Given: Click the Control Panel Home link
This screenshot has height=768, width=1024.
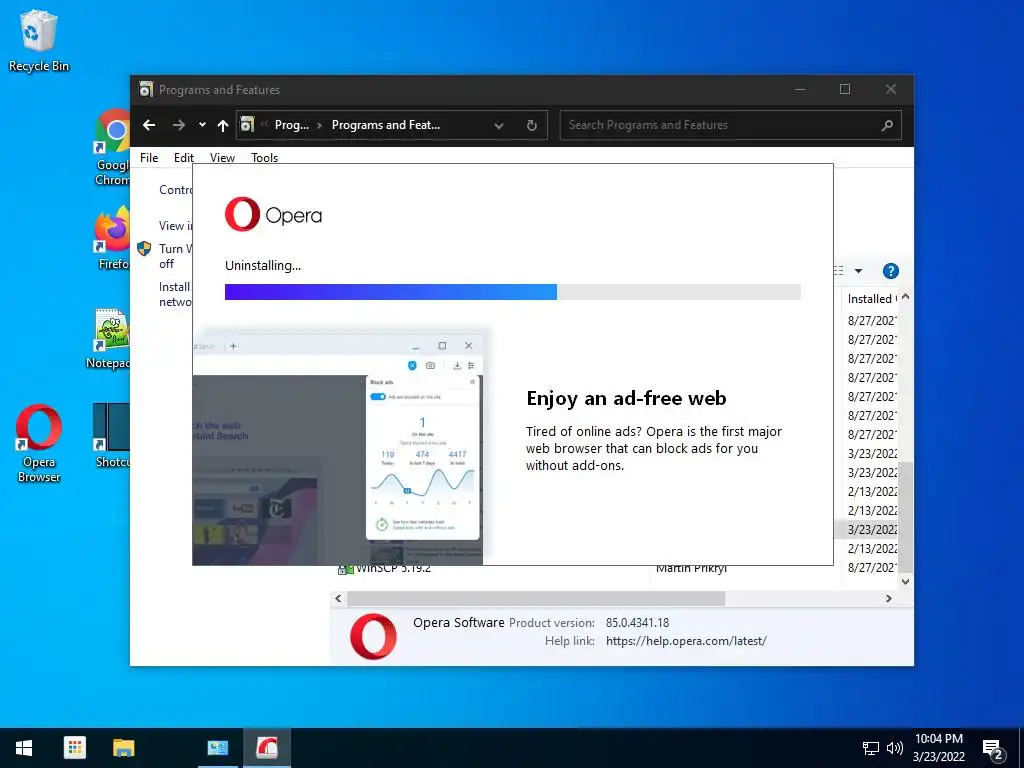Looking at the screenshot, I should tap(176, 189).
